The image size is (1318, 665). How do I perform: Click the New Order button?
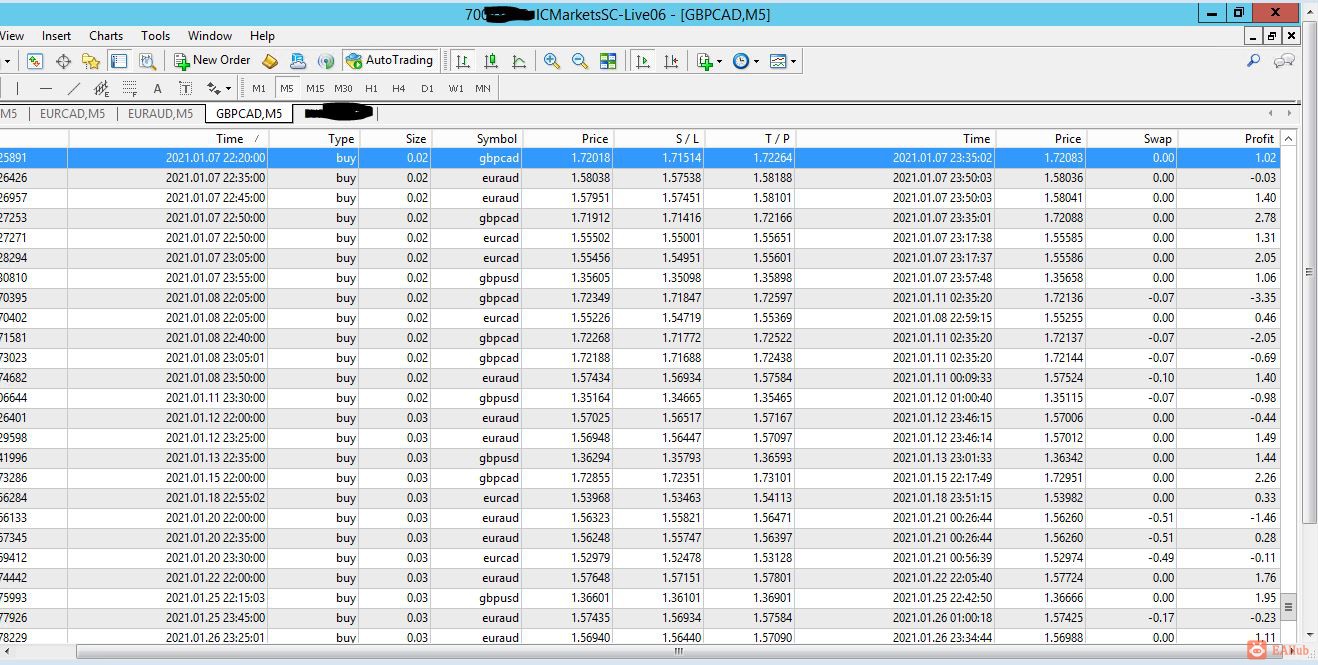(212, 60)
